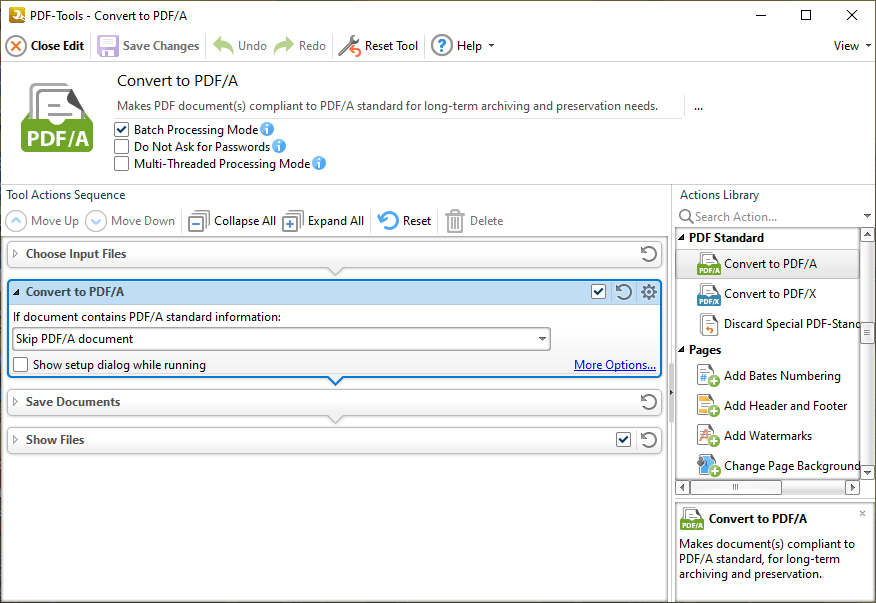This screenshot has width=876, height=603.
Task: Open settings gear on Convert to PDF/A action
Action: tap(648, 291)
